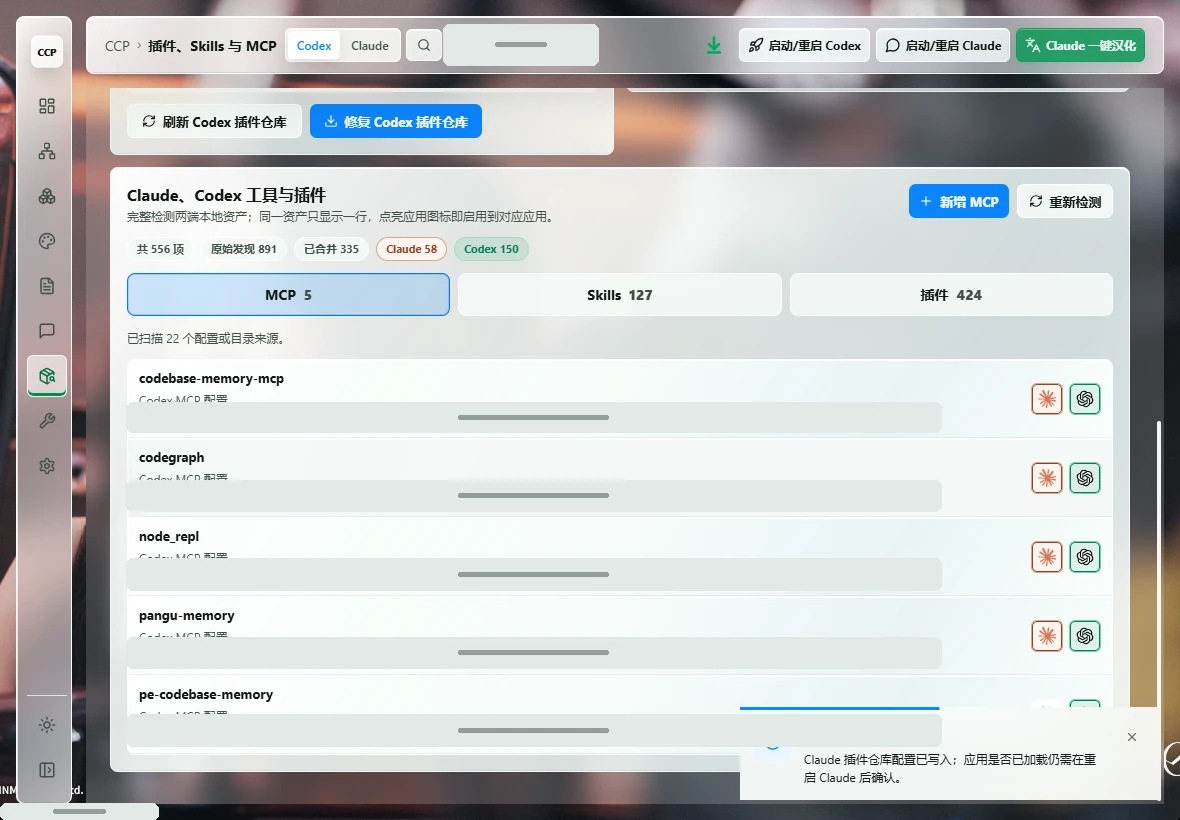Click the Claude 58 filter chip
This screenshot has width=1180, height=820.
click(x=412, y=249)
